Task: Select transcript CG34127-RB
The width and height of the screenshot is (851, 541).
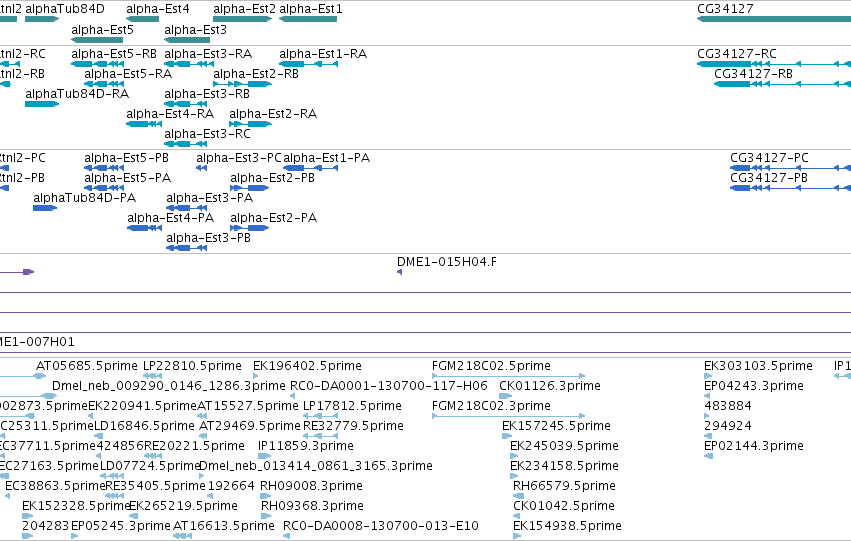Action: (783, 84)
